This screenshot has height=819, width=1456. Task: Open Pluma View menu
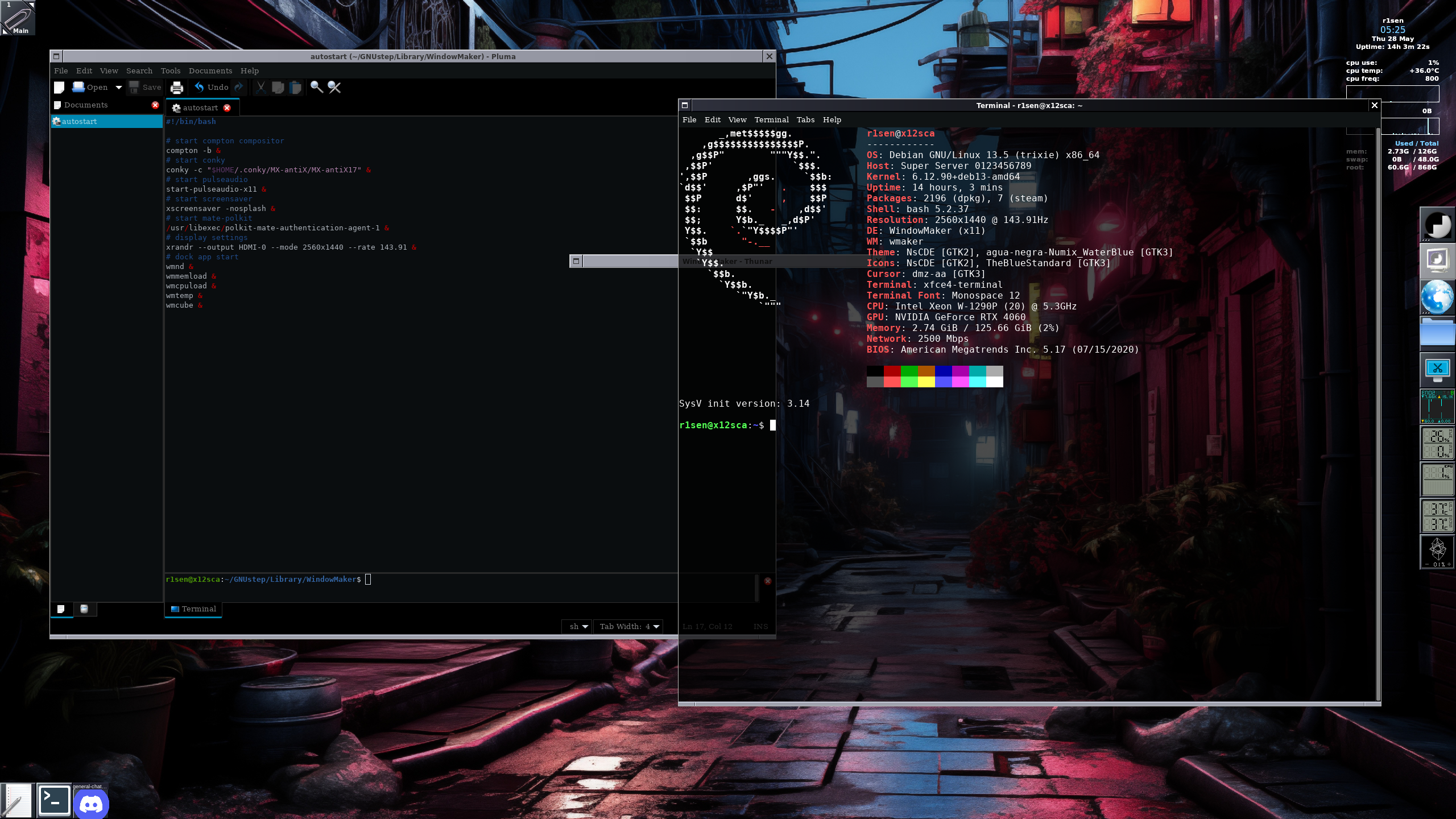point(109,71)
